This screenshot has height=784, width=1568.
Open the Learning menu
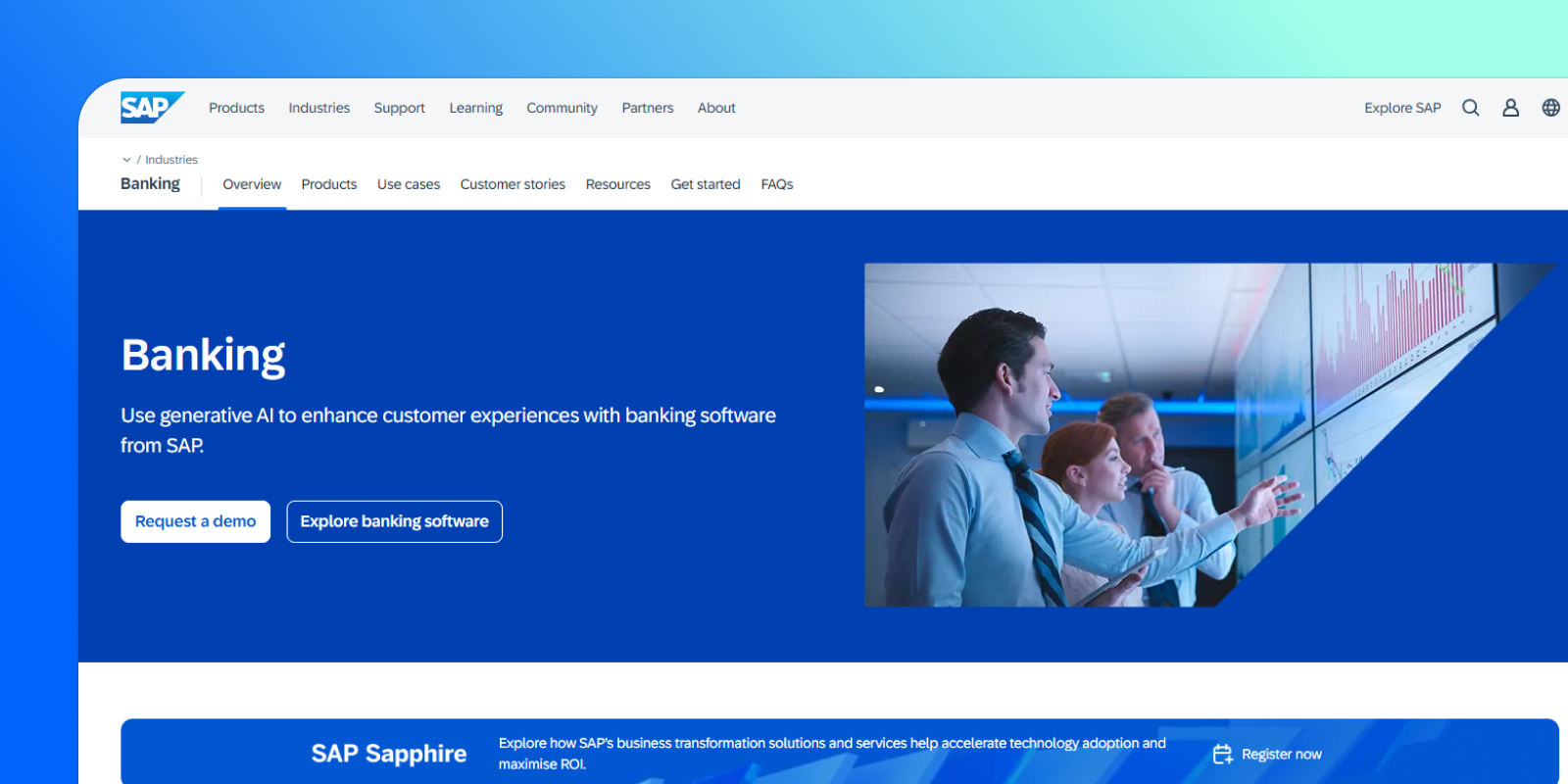pos(475,108)
